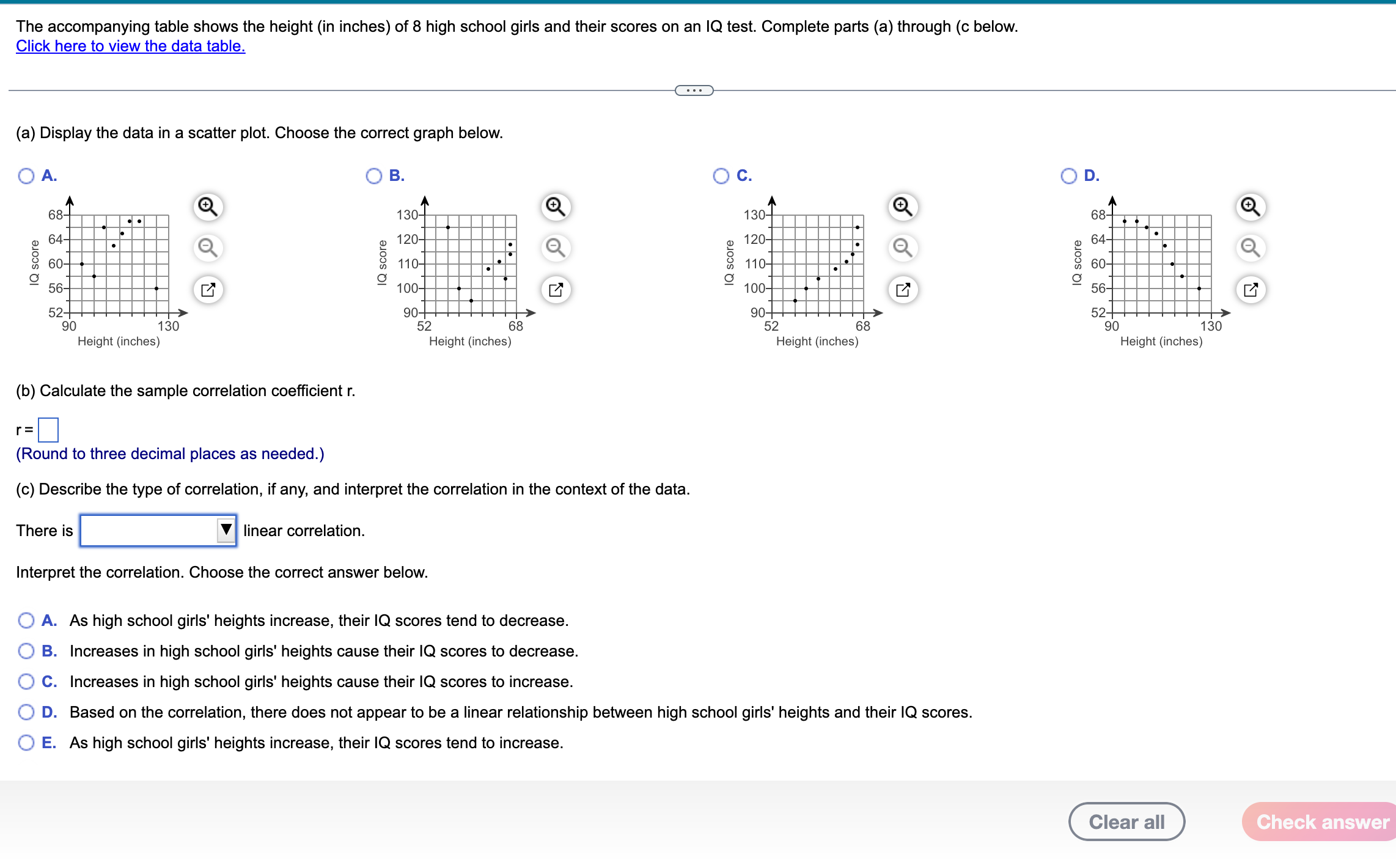Image resolution: width=1396 pixels, height=868 pixels.
Task: Open graph B using its external link icon
Action: click(x=554, y=289)
